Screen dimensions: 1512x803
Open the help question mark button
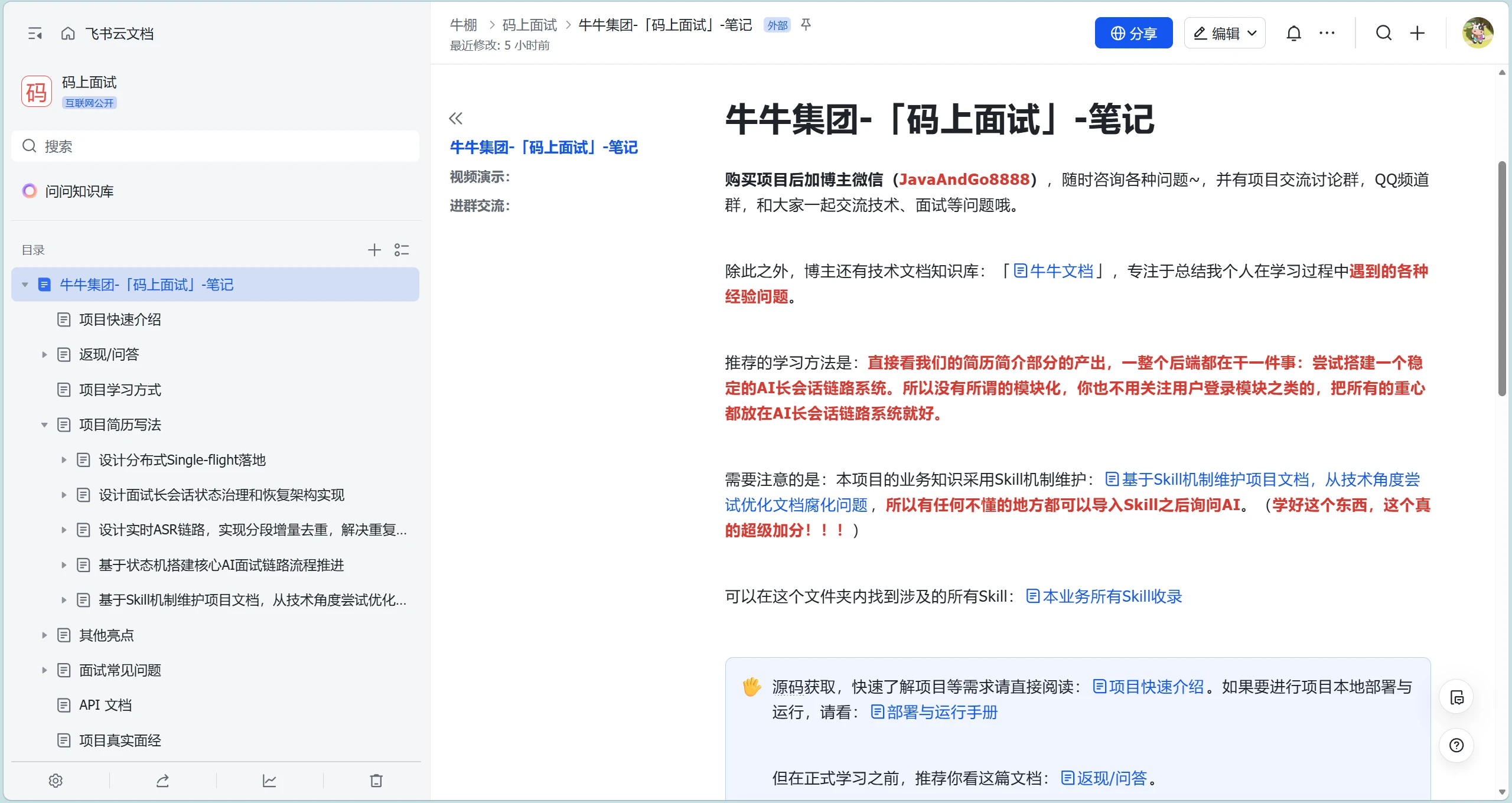(x=1456, y=745)
